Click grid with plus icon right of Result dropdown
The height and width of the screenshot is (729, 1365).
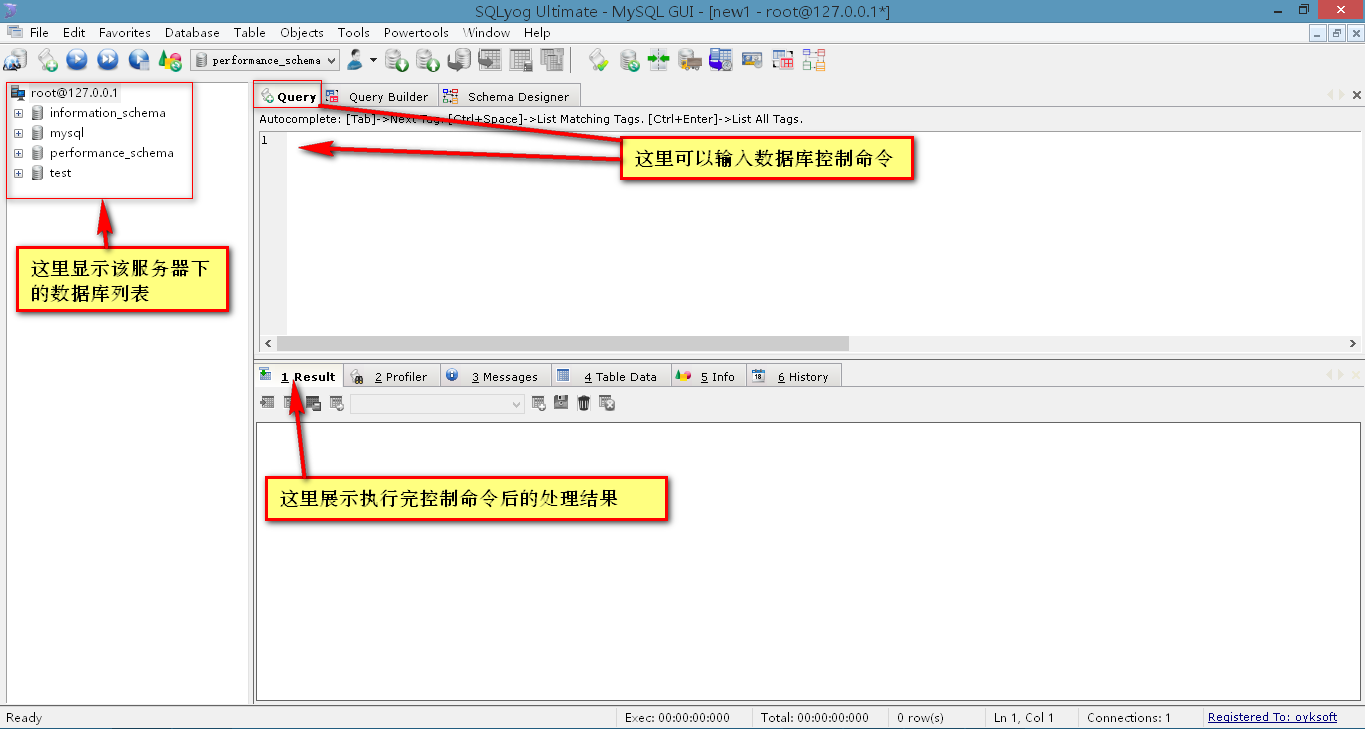tap(538, 403)
